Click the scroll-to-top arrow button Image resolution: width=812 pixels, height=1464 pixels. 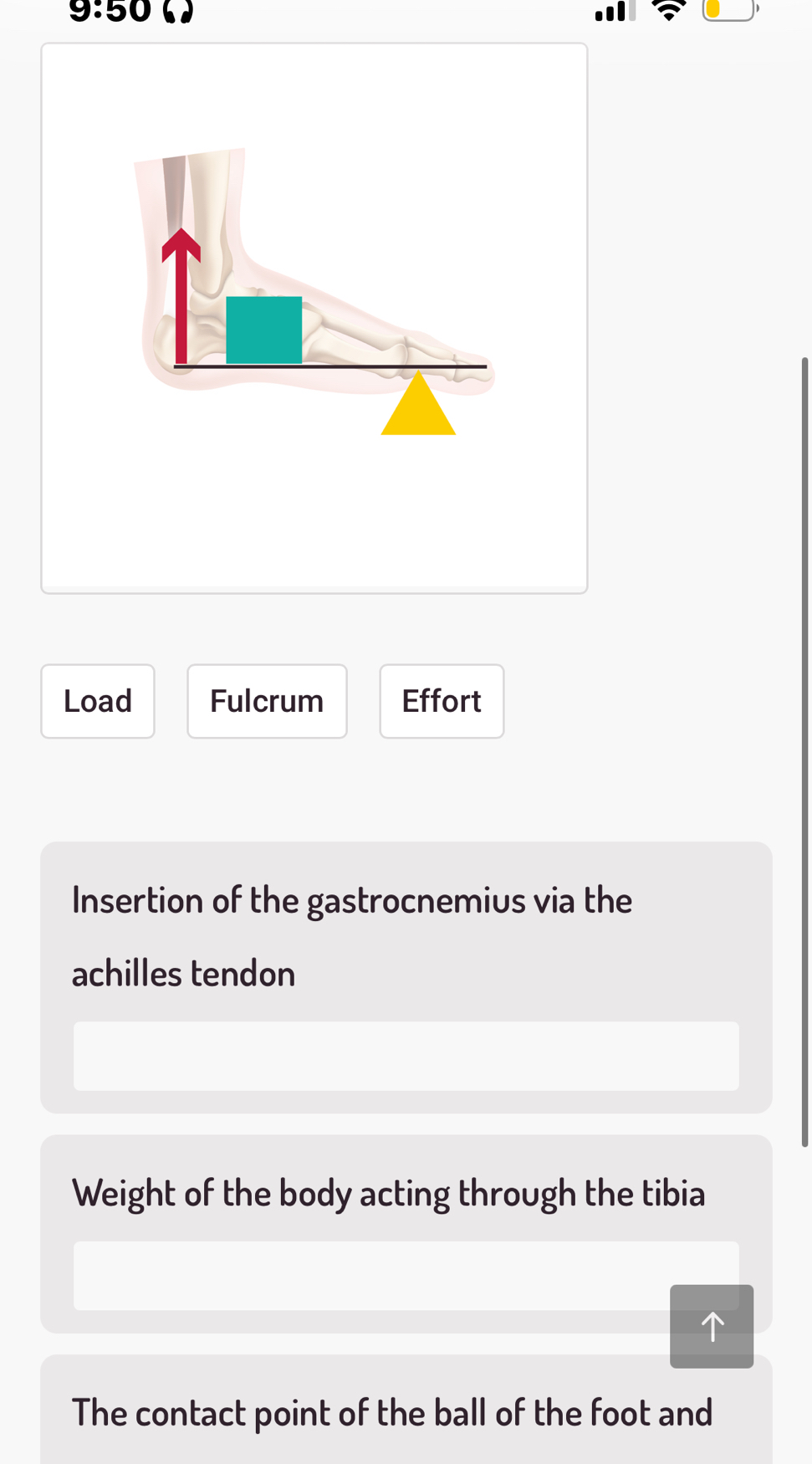(712, 1326)
